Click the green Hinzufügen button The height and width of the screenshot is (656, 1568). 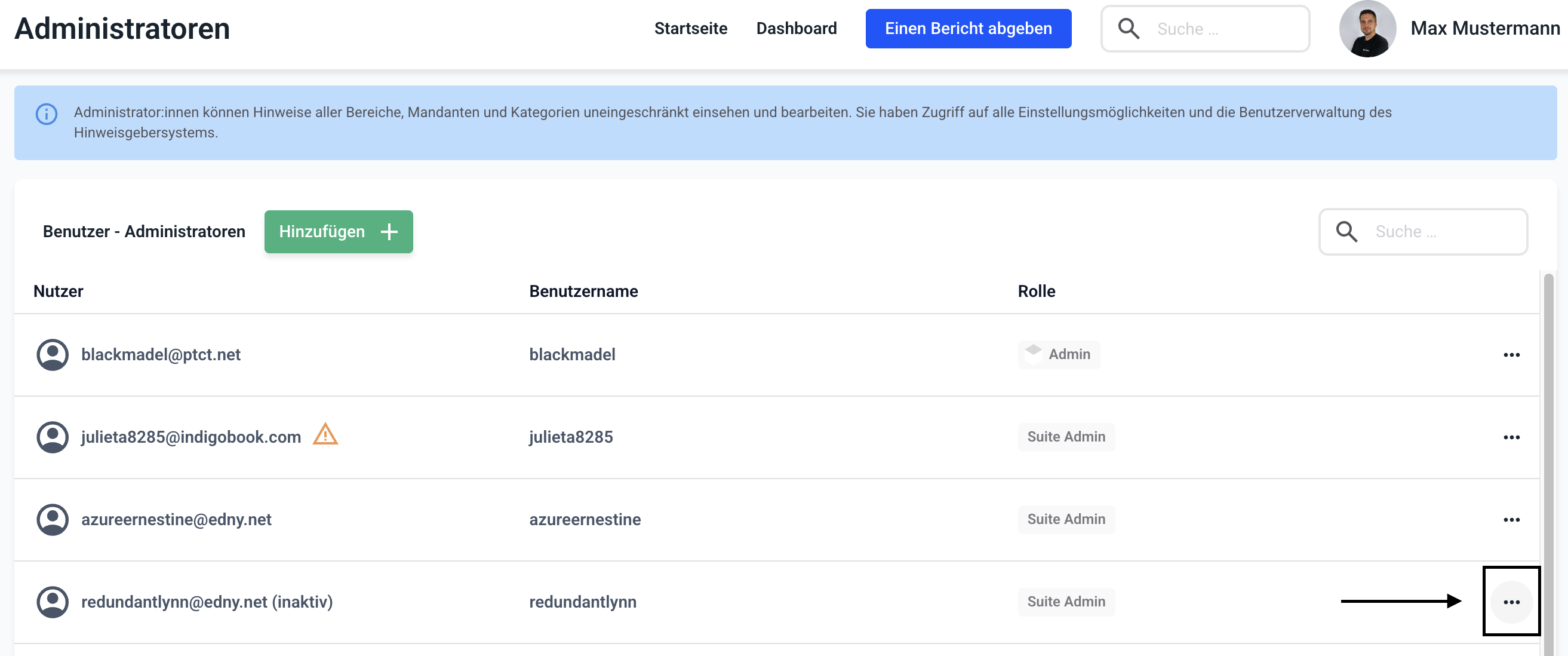pyautogui.click(x=339, y=231)
